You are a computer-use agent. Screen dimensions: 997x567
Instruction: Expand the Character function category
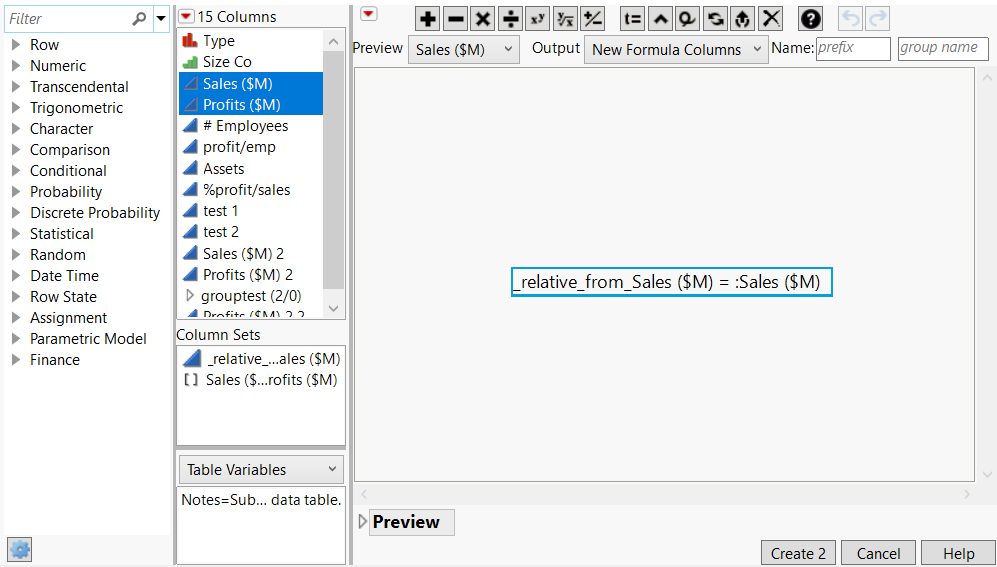[17, 128]
